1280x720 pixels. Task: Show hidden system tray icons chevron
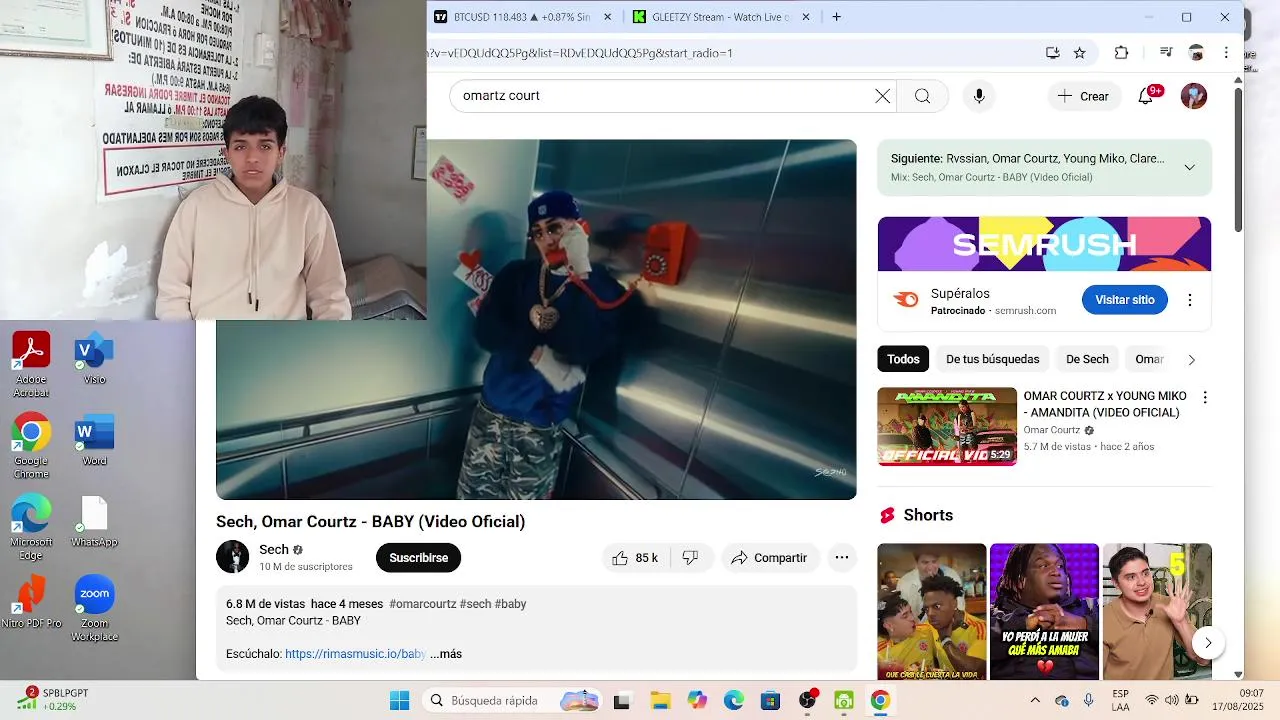tap(1035, 700)
